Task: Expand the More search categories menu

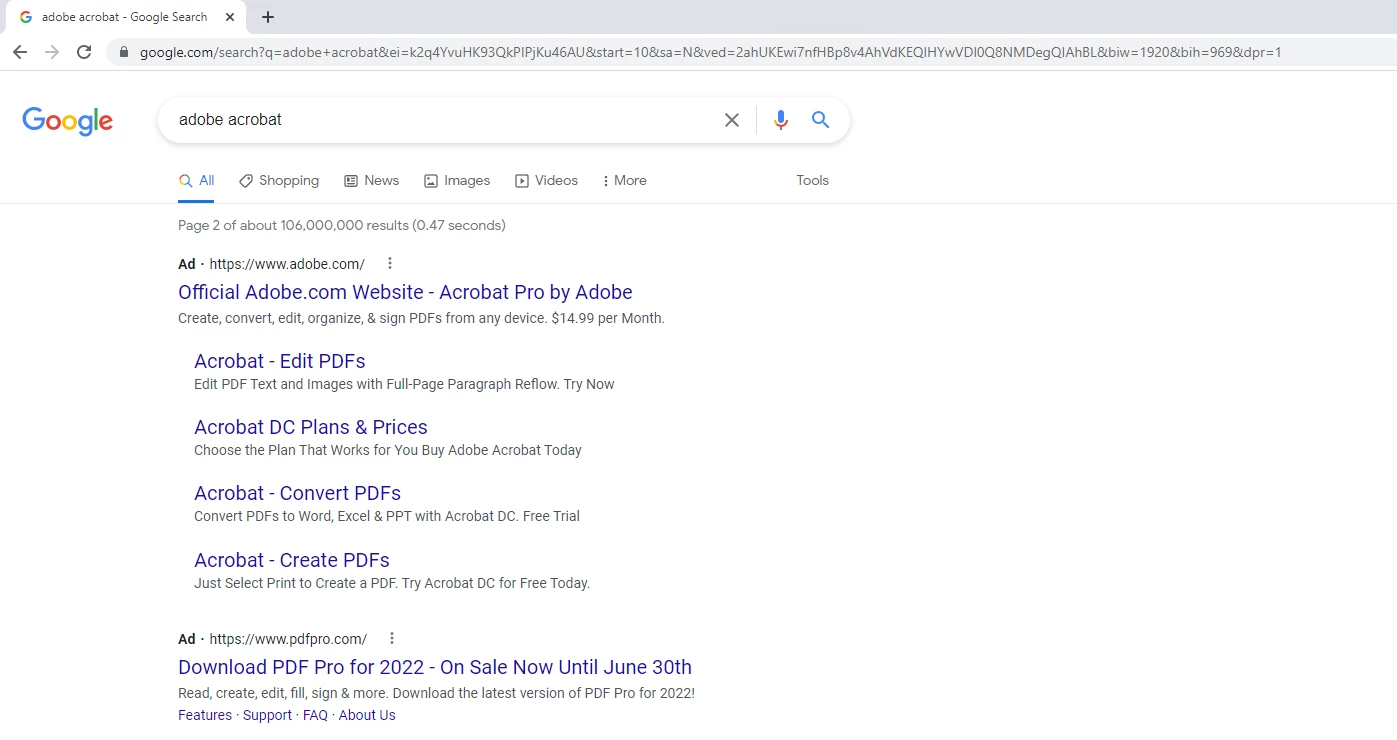Action: coord(624,181)
